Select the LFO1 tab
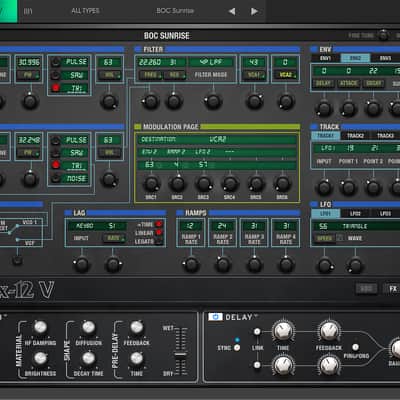This screenshot has height=400, width=400. (x=326, y=213)
